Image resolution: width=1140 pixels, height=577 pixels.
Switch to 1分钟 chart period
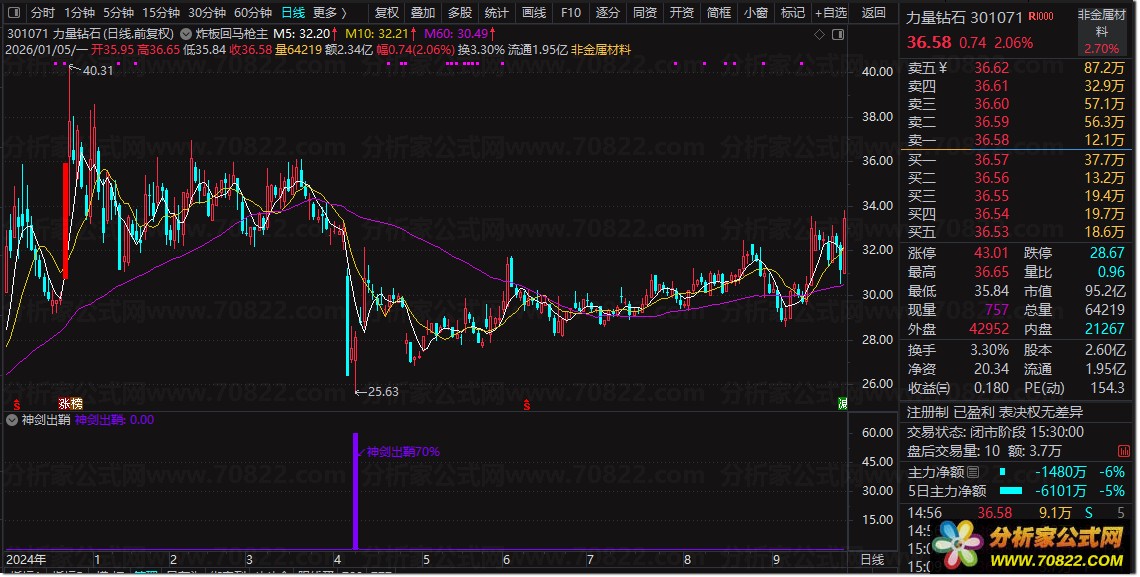pyautogui.click(x=79, y=12)
